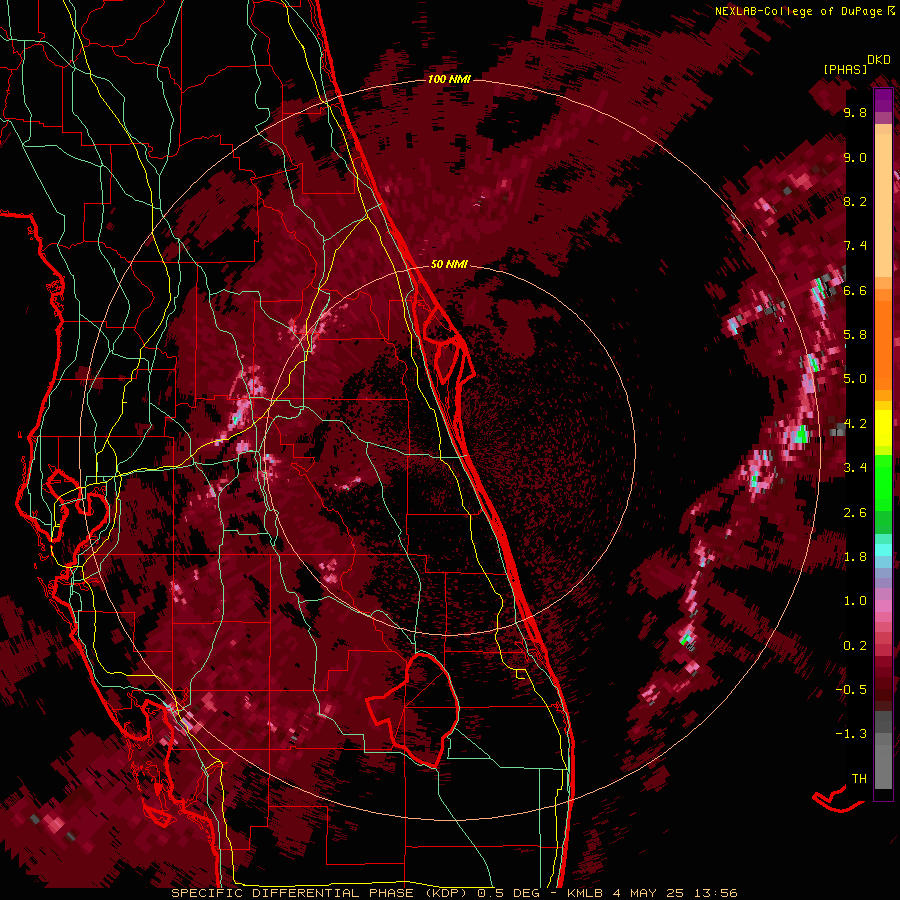Image resolution: width=900 pixels, height=900 pixels.
Task: Select the 1.8 legend value
Action: coord(855,557)
